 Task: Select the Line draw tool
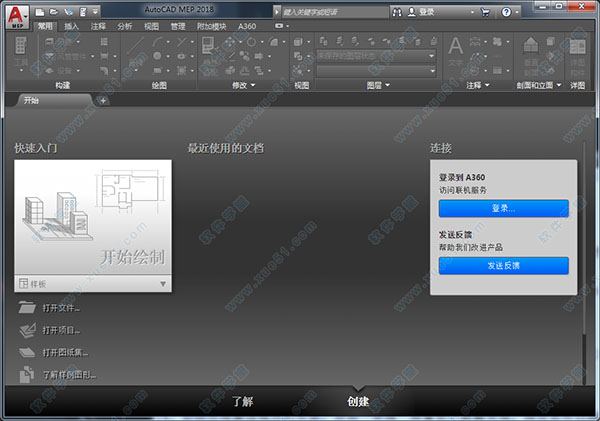135,46
